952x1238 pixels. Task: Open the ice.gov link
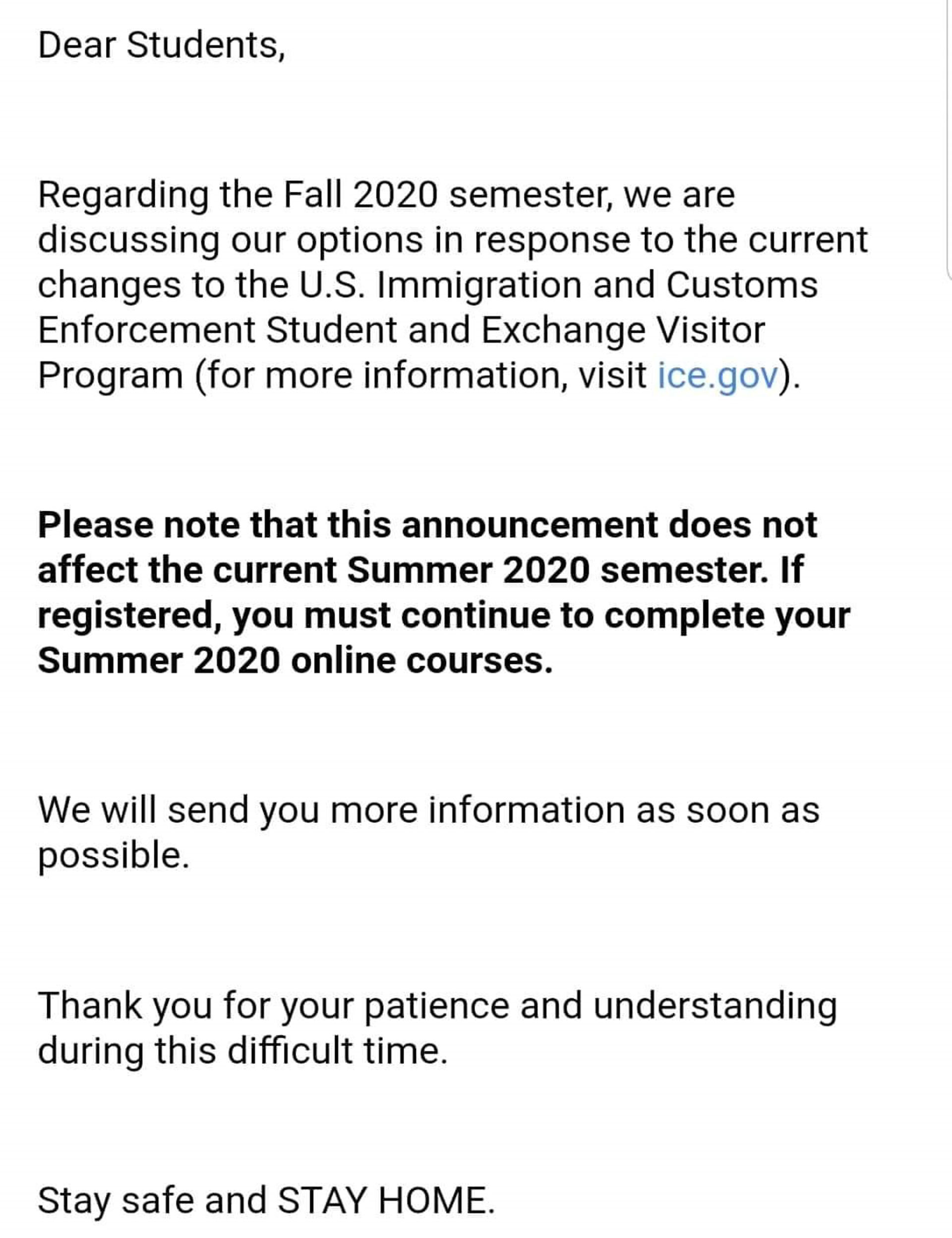pos(718,376)
